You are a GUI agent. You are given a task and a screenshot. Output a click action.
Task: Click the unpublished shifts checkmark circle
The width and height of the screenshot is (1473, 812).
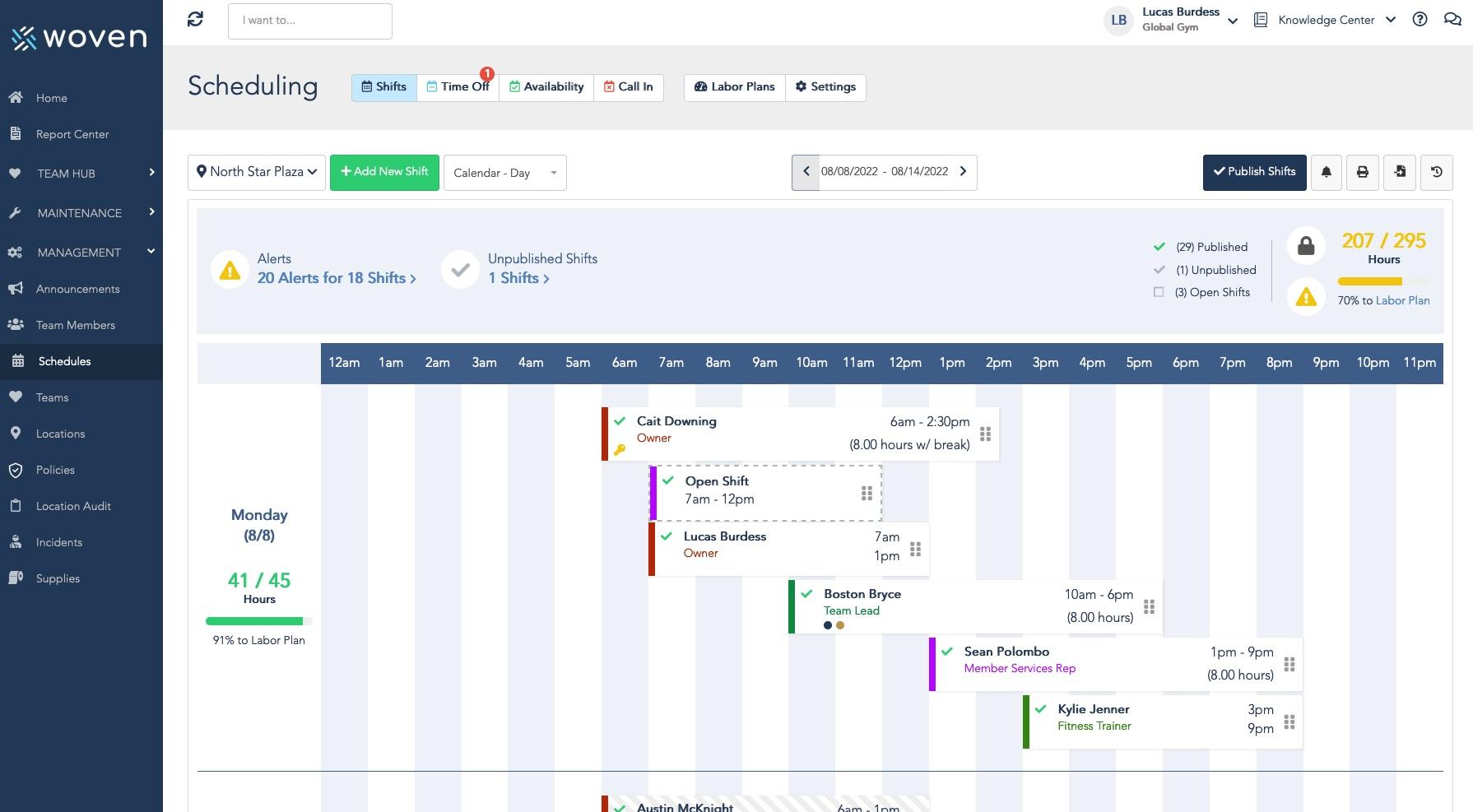click(461, 270)
